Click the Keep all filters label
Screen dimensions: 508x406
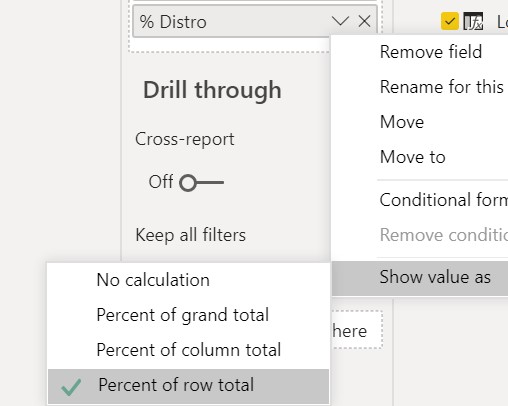(191, 235)
